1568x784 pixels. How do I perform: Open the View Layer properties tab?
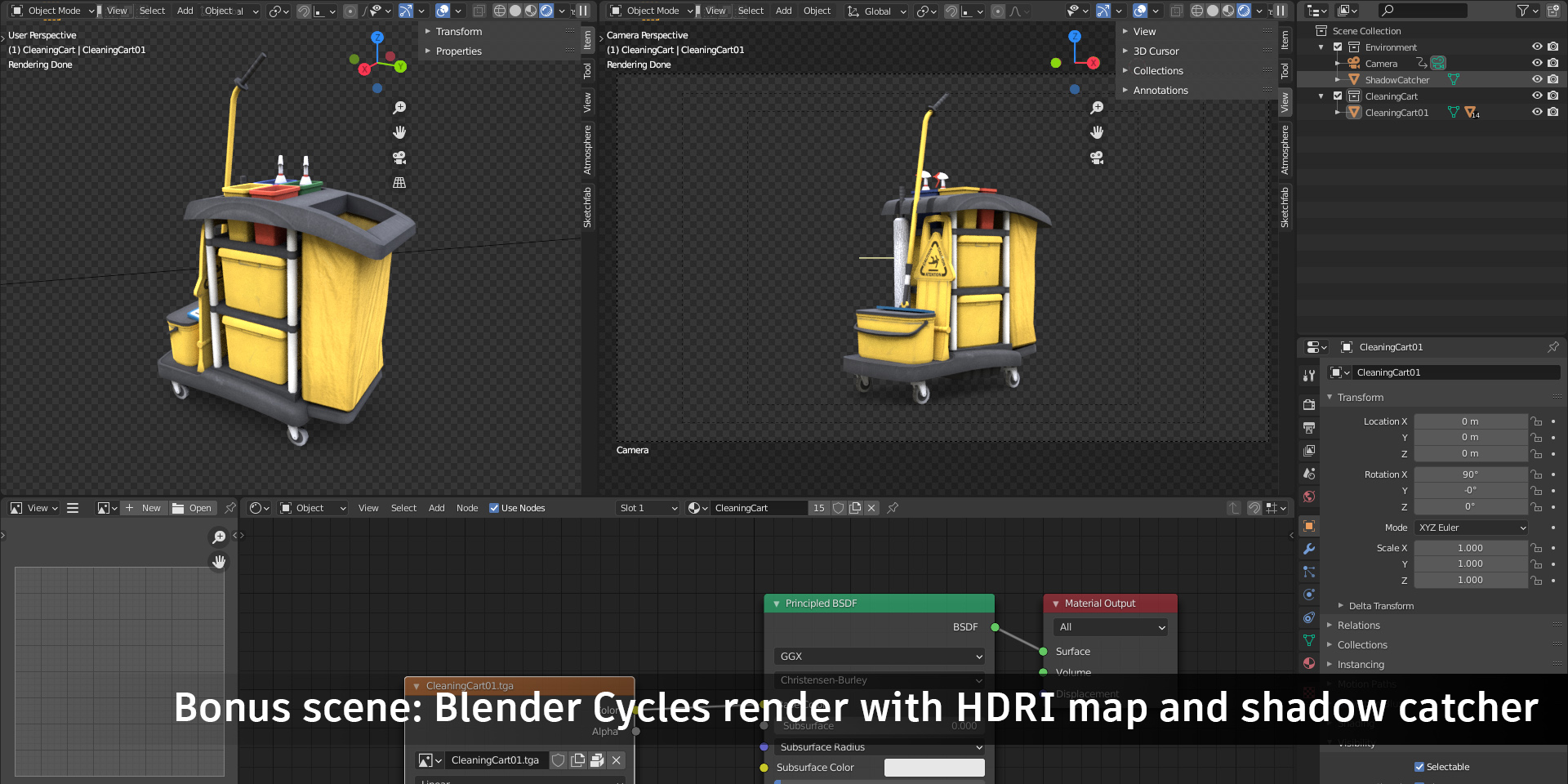tap(1309, 450)
